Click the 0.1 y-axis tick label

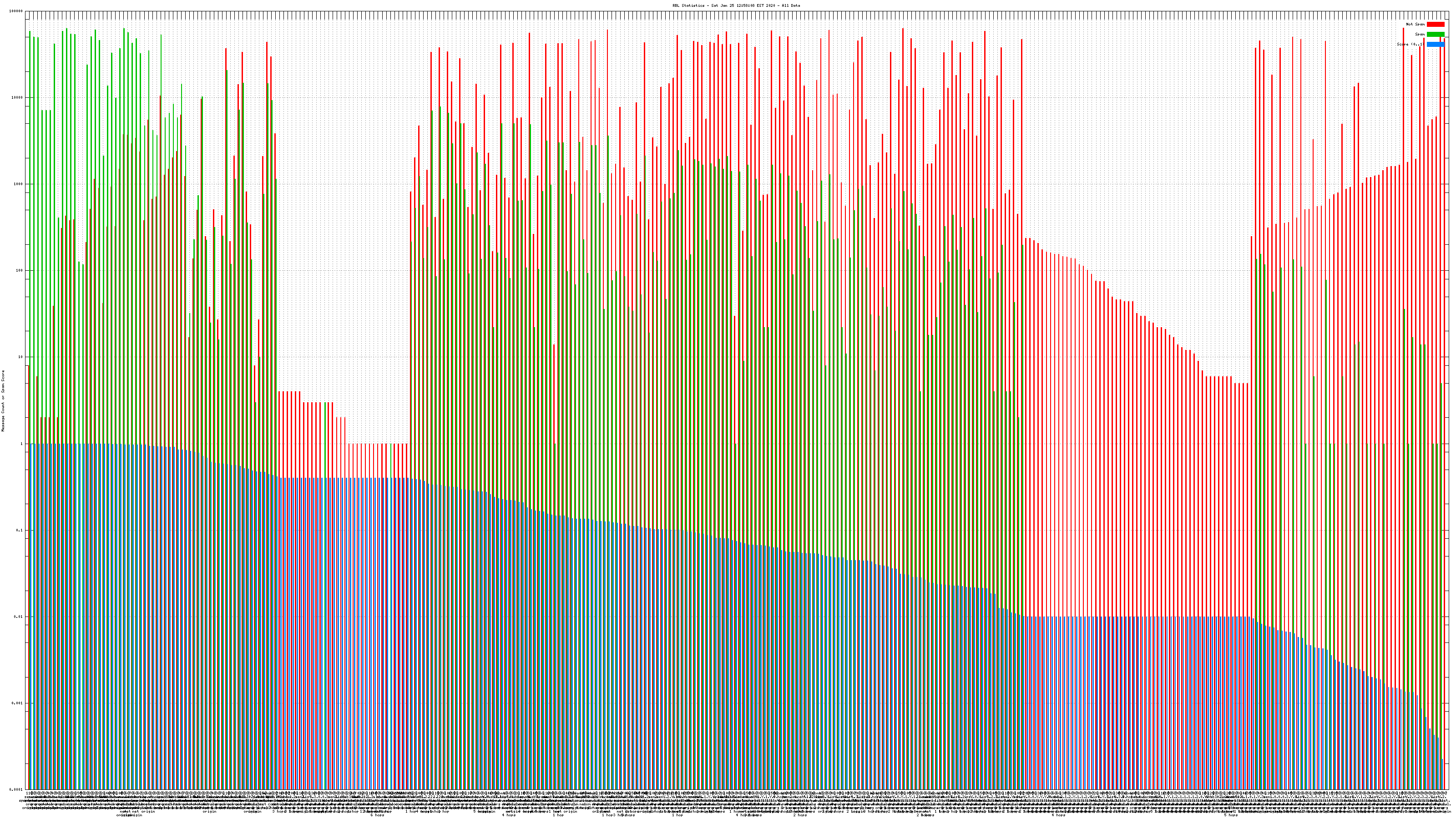pos(20,530)
